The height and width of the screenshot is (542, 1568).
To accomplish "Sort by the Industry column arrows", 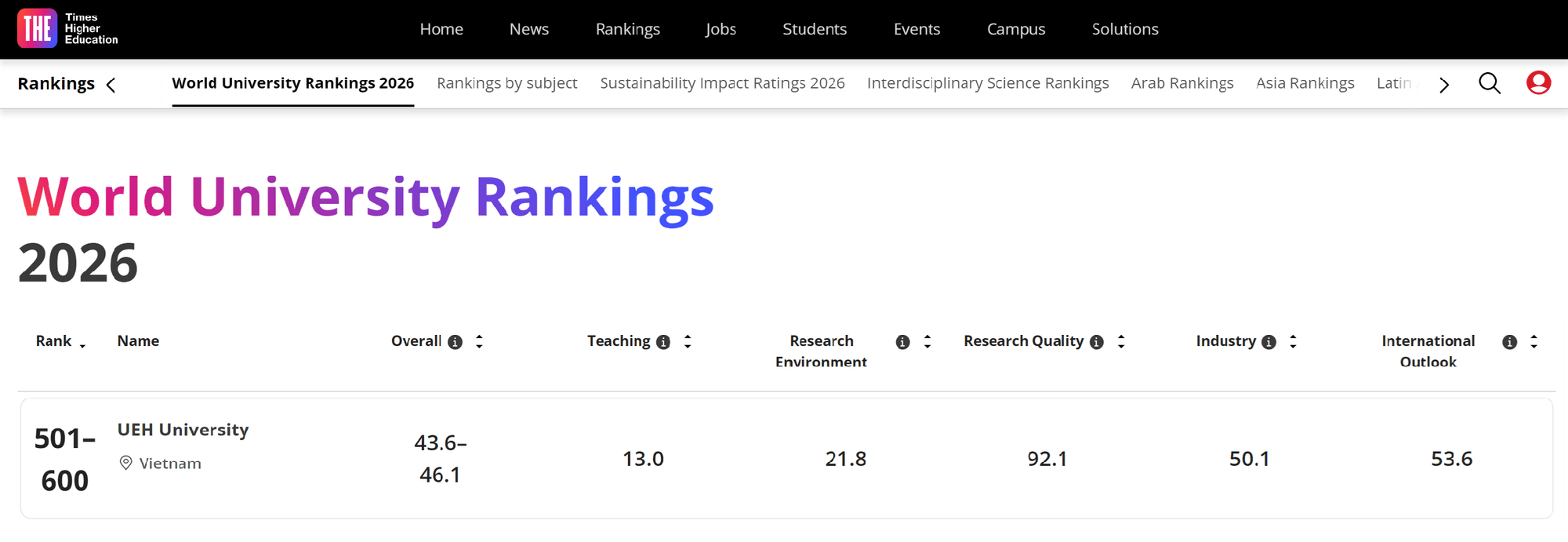I will pos(1293,341).
